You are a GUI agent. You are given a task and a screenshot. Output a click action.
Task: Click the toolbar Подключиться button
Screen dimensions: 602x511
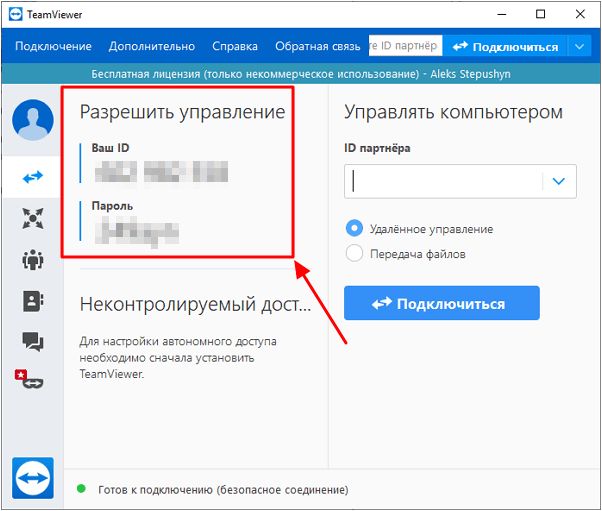[505, 46]
